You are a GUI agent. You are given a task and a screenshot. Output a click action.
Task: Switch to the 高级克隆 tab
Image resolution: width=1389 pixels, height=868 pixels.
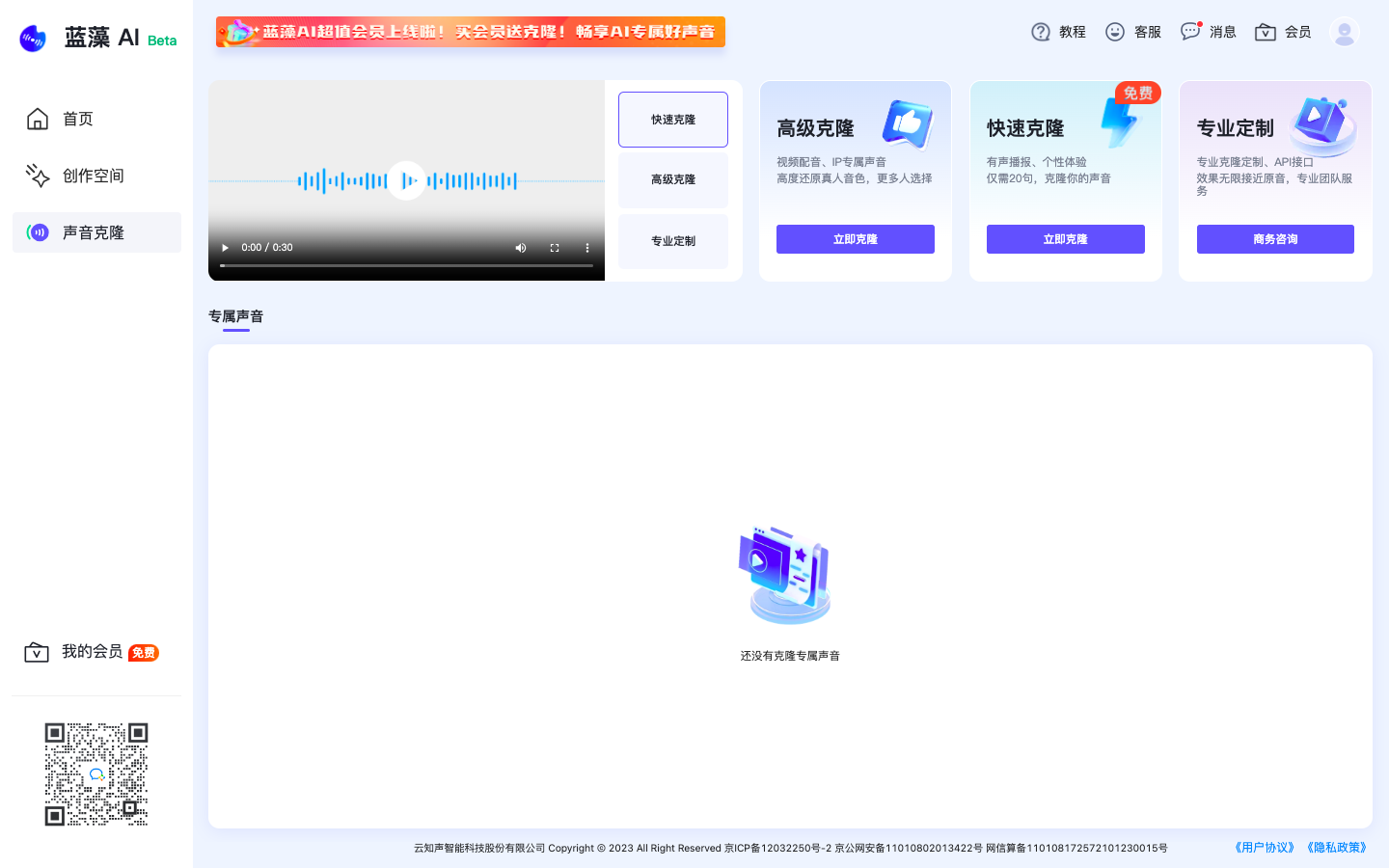coord(672,179)
